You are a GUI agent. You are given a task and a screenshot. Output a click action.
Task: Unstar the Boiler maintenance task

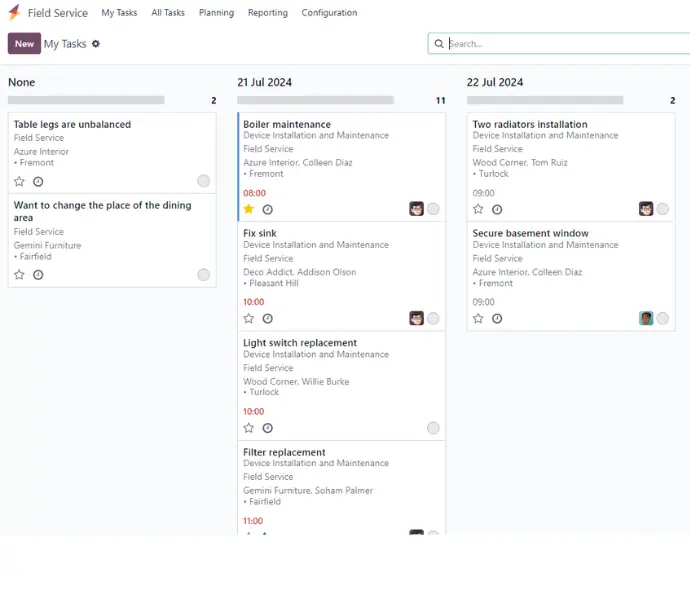(x=249, y=209)
